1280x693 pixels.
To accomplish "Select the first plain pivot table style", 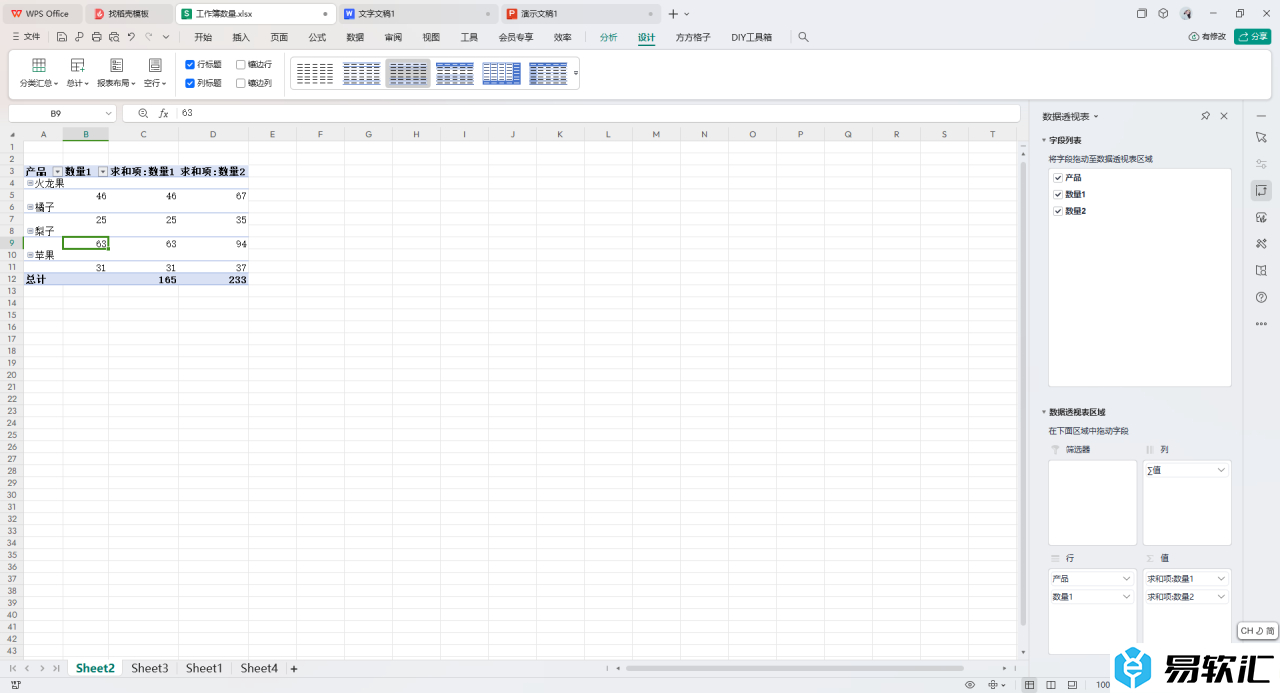I will pos(315,73).
